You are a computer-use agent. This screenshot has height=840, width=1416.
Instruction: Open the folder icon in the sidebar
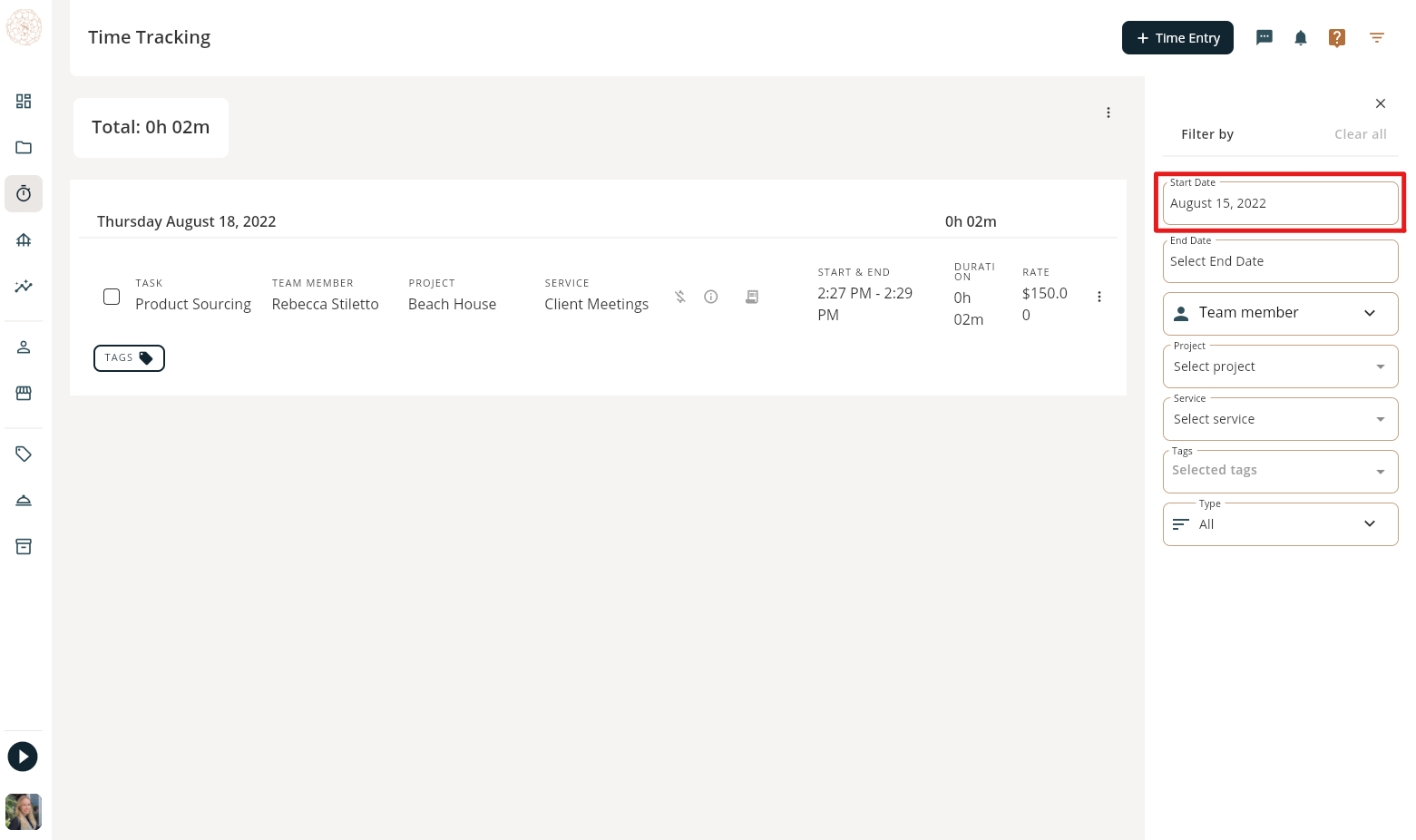coord(24,147)
